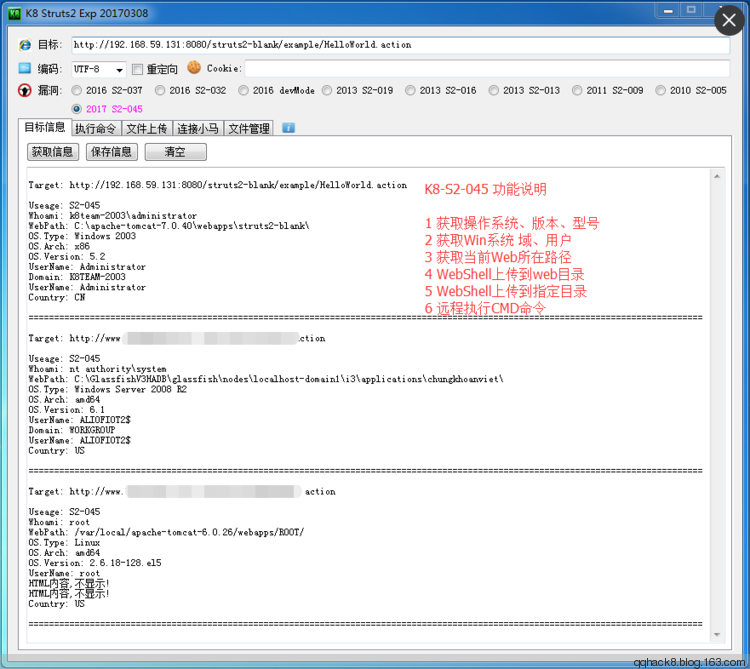Click the cookie icon beside Cookie field
Screen dimensions: 750x669
194,68
